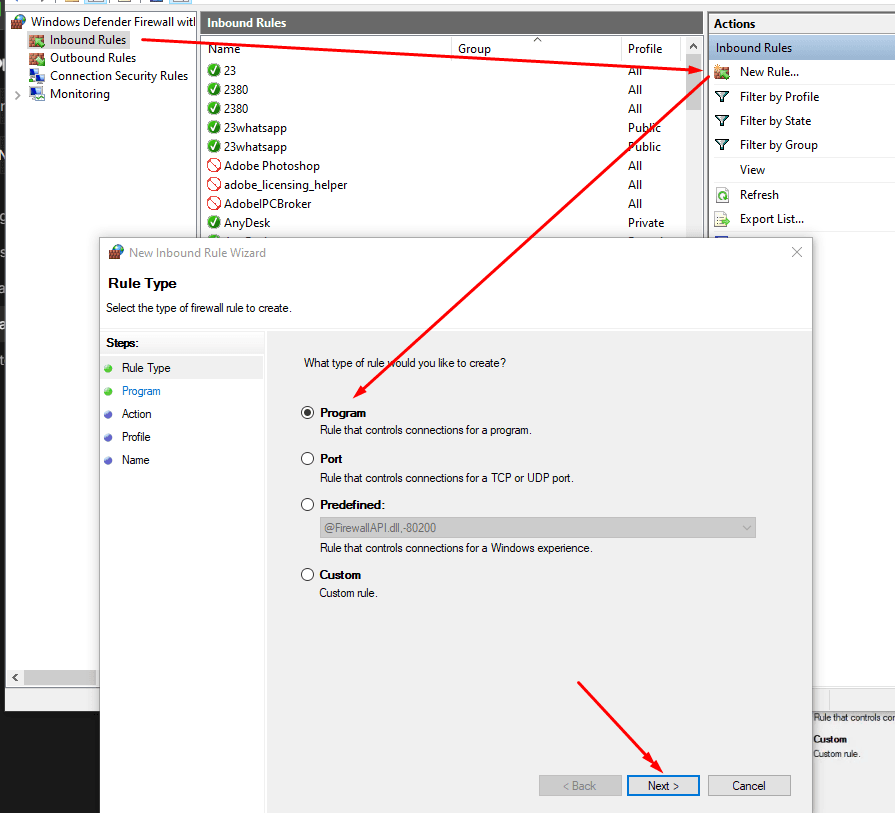
Task: Select Inbound Rules in the tree
Action: [88, 40]
